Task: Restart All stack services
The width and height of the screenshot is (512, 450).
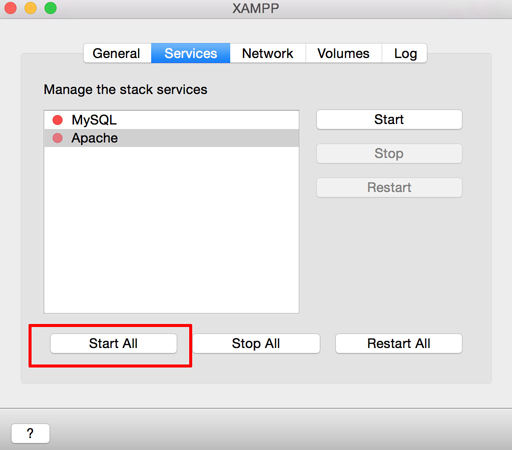Action: point(399,343)
